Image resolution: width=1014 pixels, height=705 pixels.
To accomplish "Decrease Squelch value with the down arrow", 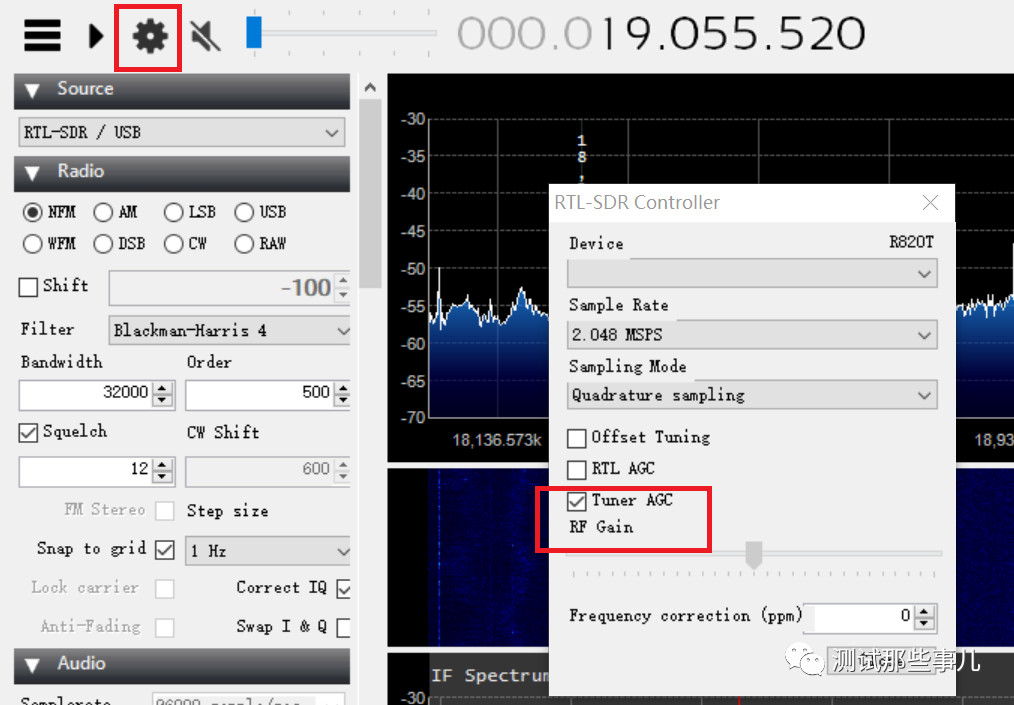I will tap(164, 477).
